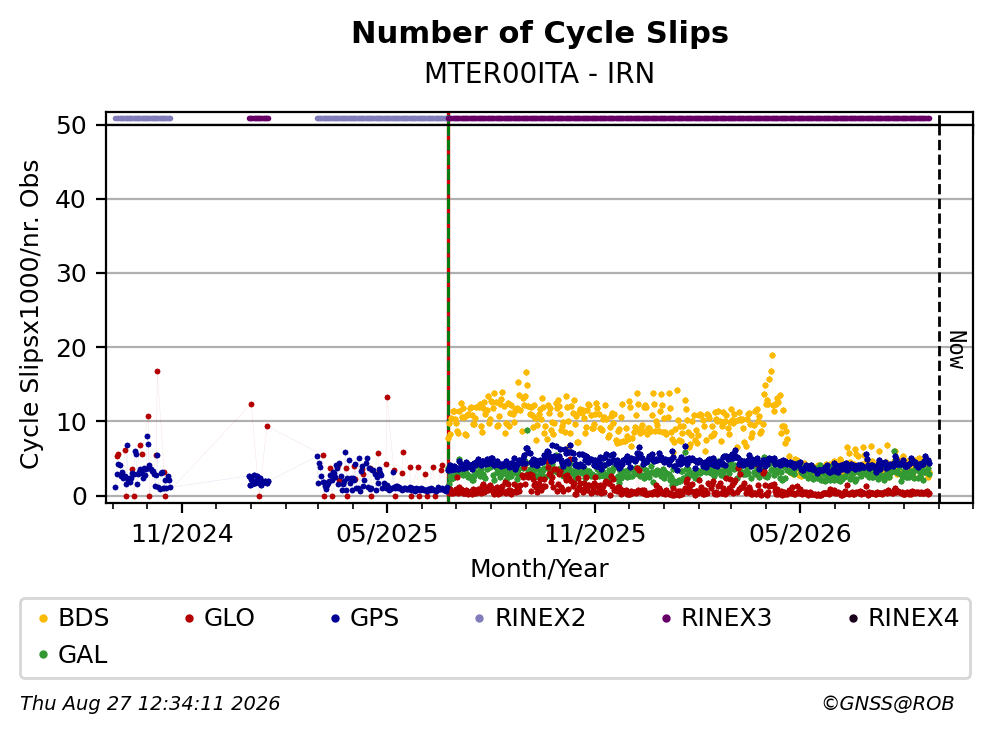Click the '©GNSS@ROB' credit text
This screenshot has height=734, width=993.
coord(888,704)
